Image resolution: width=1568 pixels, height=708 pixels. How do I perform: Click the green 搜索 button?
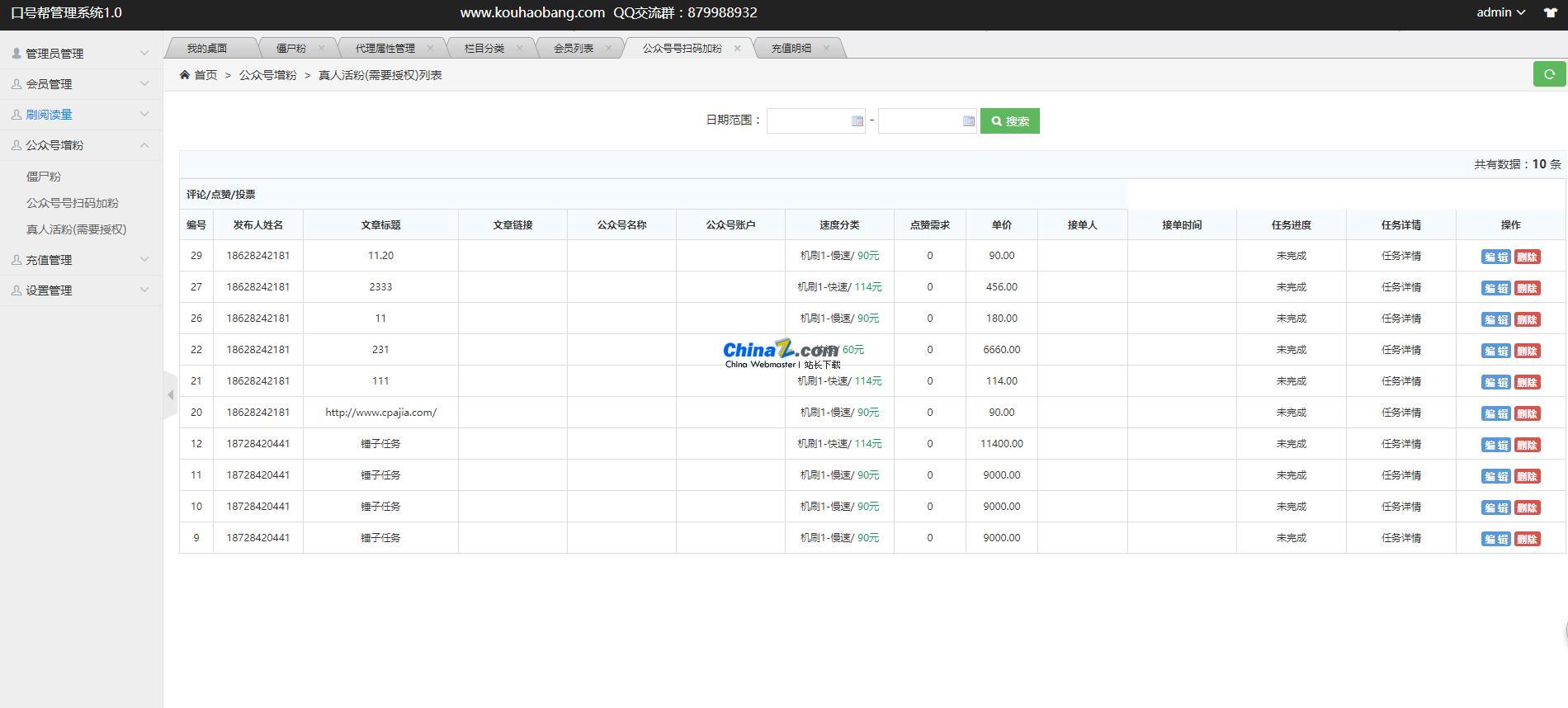point(1009,121)
